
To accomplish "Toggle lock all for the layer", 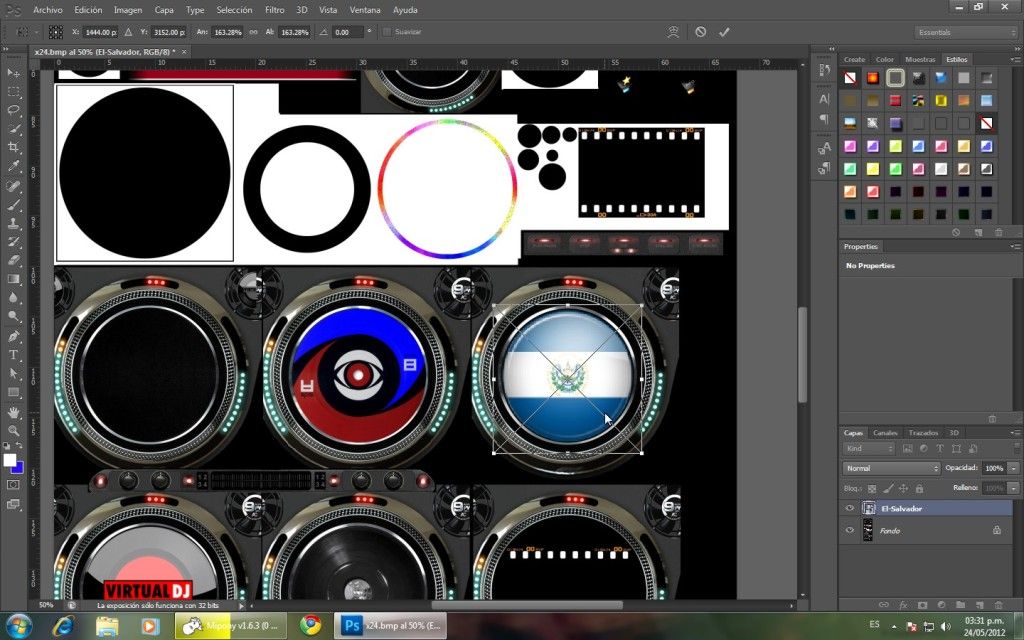I will click(x=920, y=488).
